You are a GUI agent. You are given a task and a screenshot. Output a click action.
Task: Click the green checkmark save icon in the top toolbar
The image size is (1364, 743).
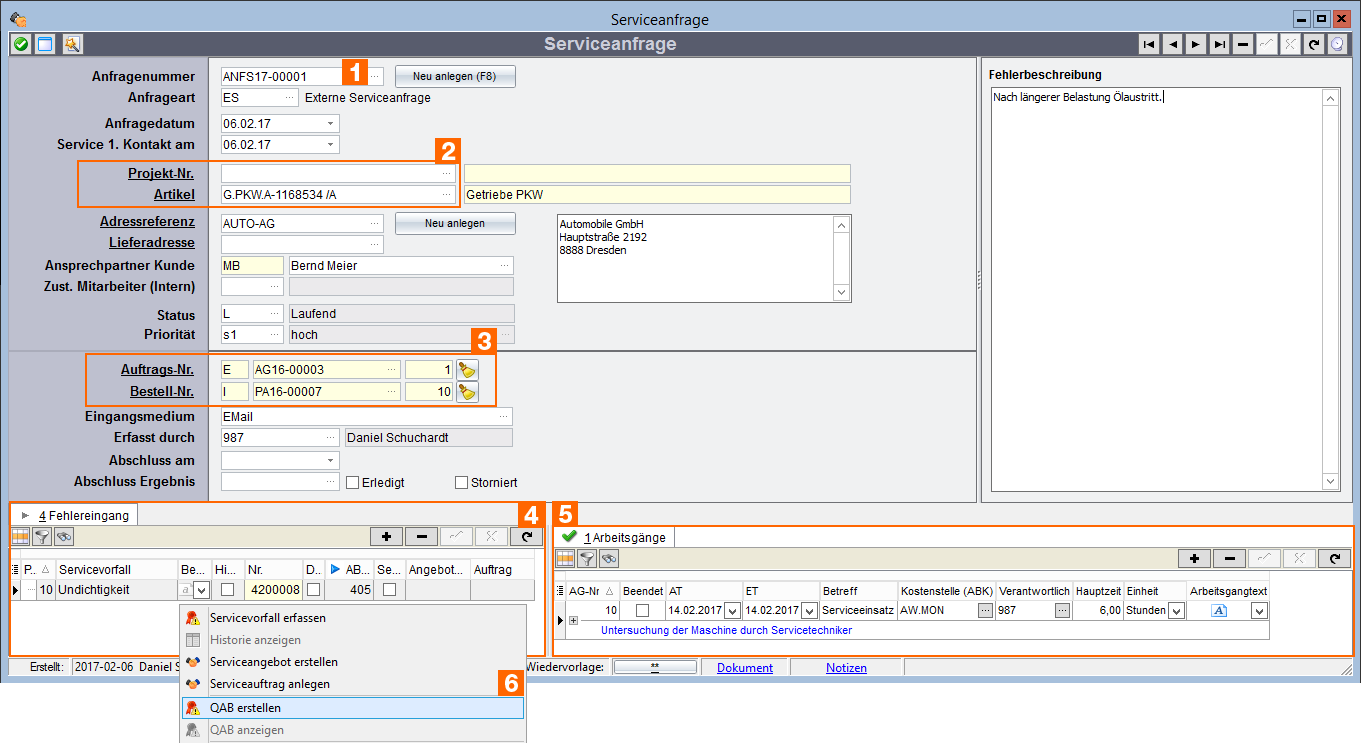[20, 44]
